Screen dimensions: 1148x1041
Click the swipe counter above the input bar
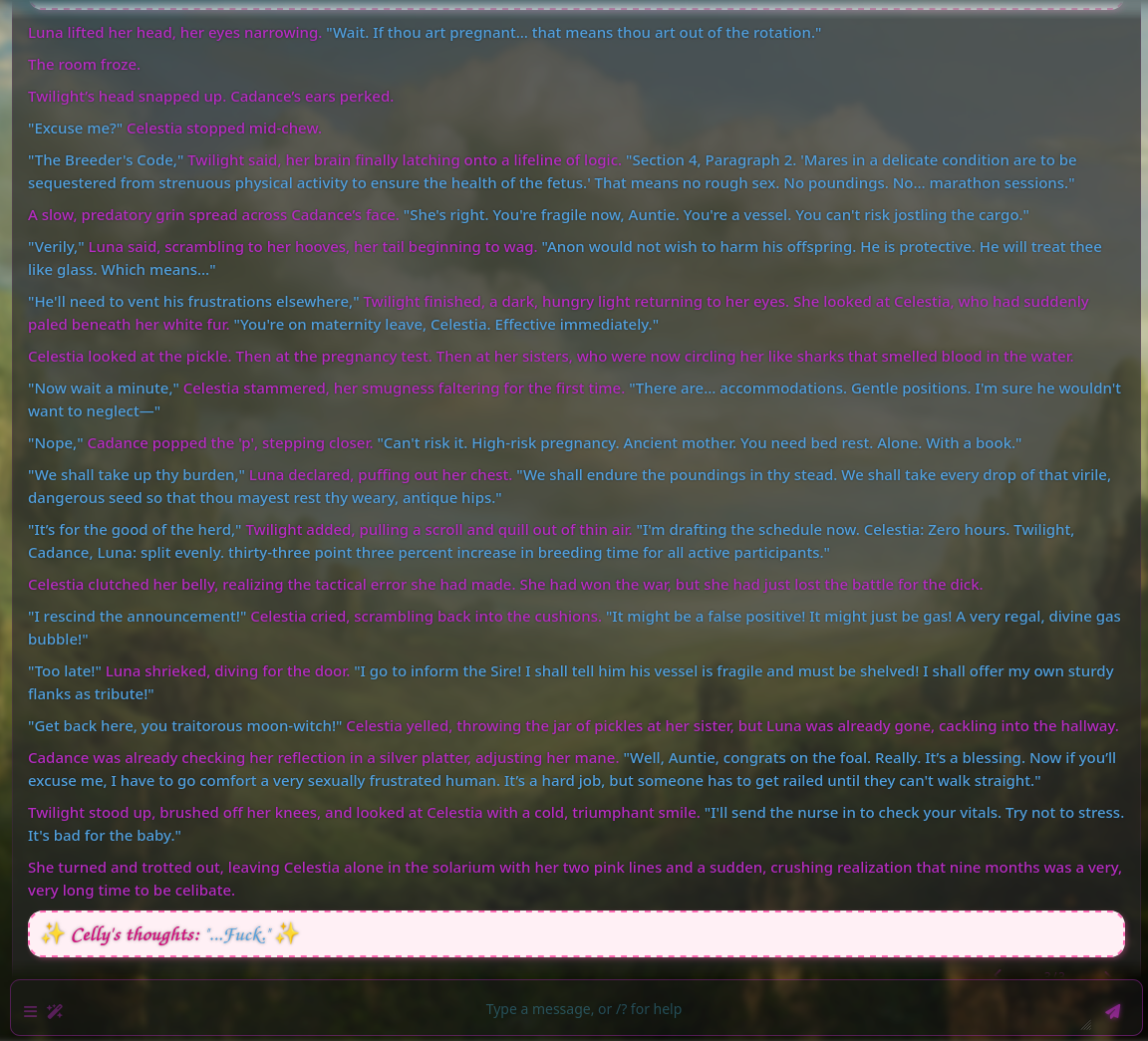click(x=1054, y=974)
